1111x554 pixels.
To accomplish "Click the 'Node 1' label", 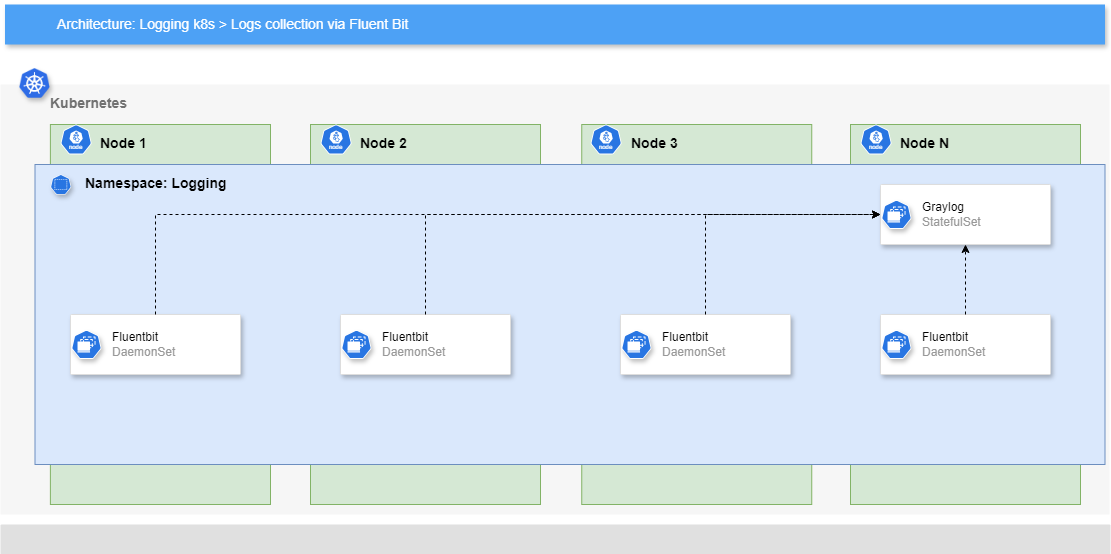I will pyautogui.click(x=123, y=143).
